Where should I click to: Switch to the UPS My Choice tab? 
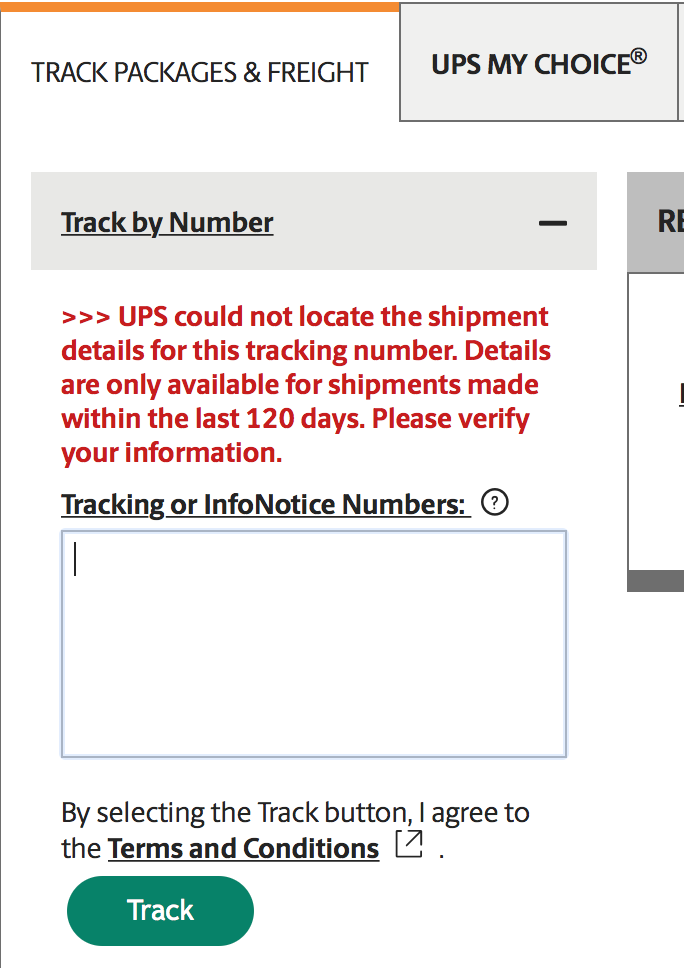coord(538,64)
